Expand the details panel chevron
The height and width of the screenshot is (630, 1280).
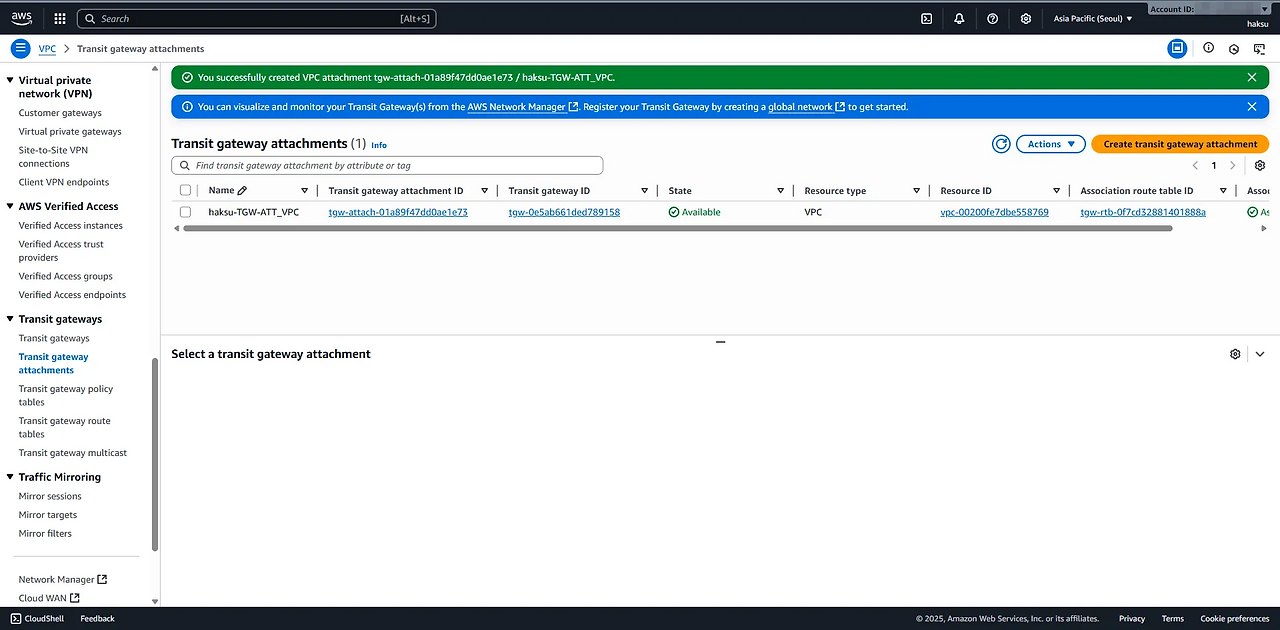point(1260,354)
